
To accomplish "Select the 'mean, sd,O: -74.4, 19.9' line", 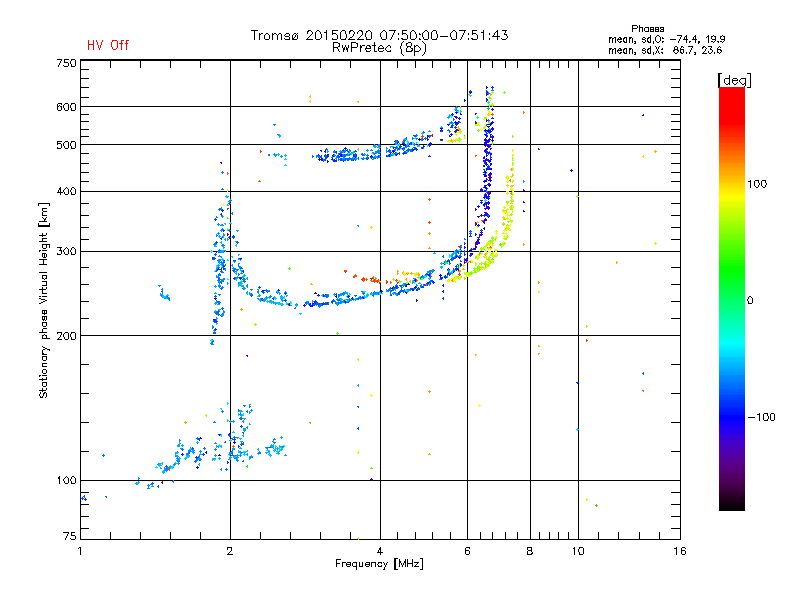I will (666, 39).
